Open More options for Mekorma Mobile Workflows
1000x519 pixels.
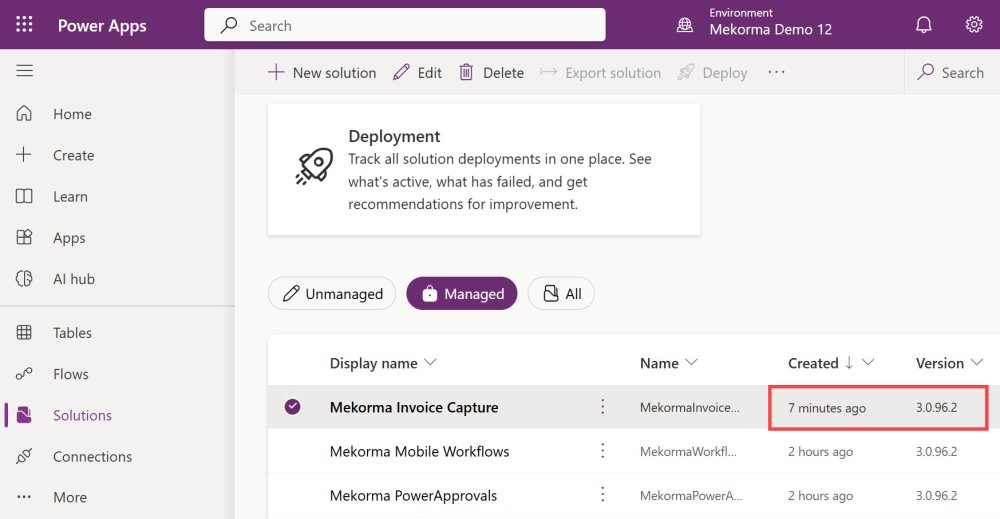(602, 451)
